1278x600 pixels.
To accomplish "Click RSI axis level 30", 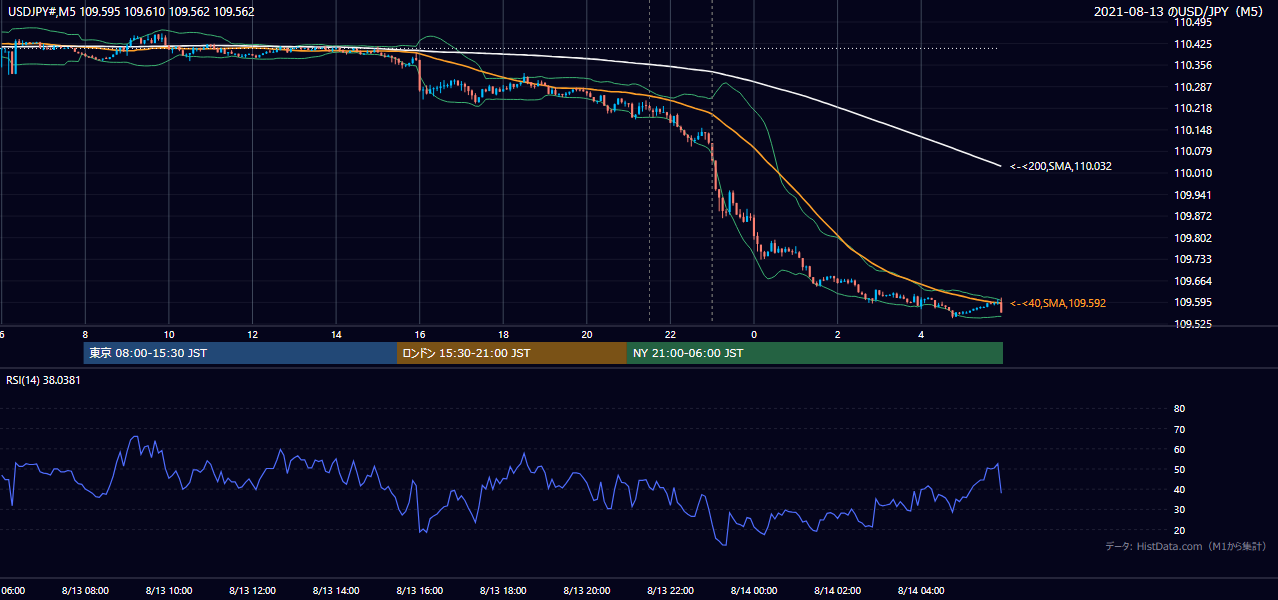I will click(x=1180, y=510).
